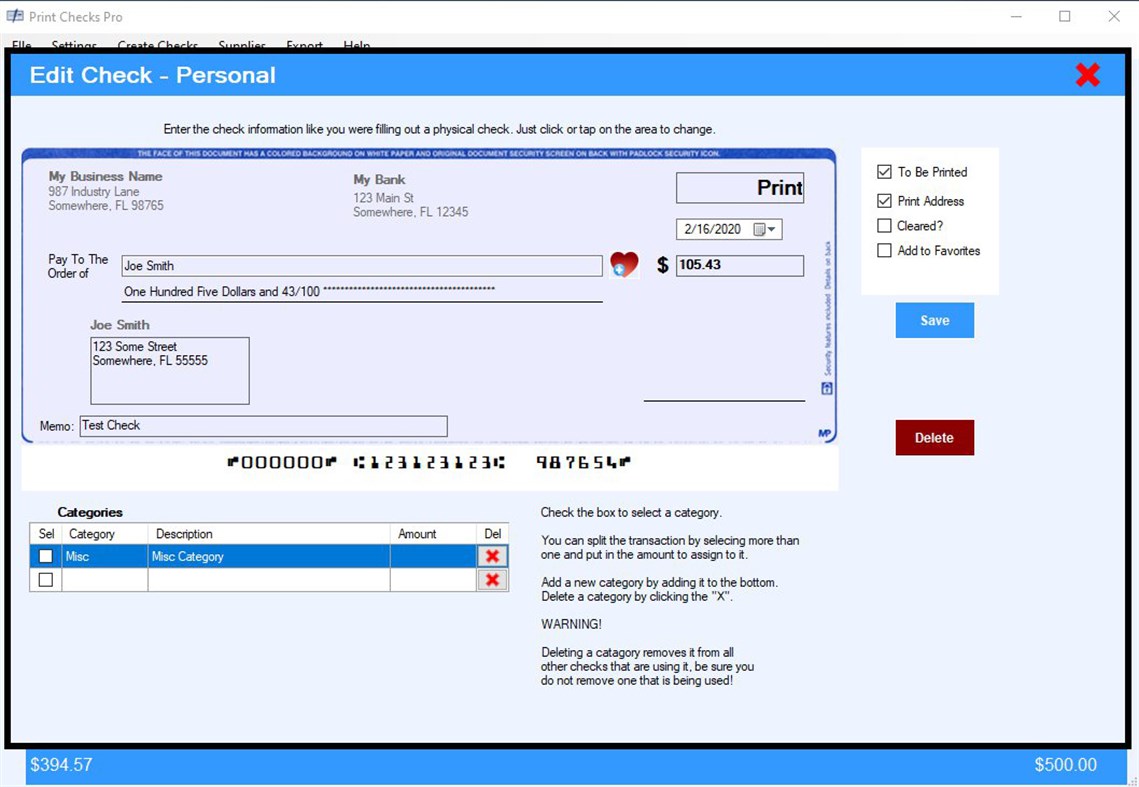Image resolution: width=1139 pixels, height=787 pixels.
Task: Click the MP logo on the check
Action: click(x=827, y=430)
